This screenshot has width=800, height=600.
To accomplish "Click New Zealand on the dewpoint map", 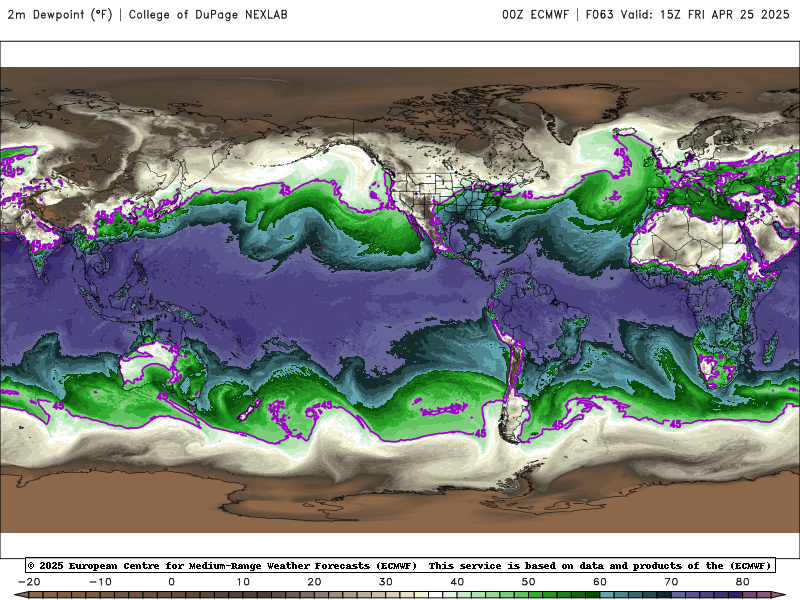I will 250,410.
